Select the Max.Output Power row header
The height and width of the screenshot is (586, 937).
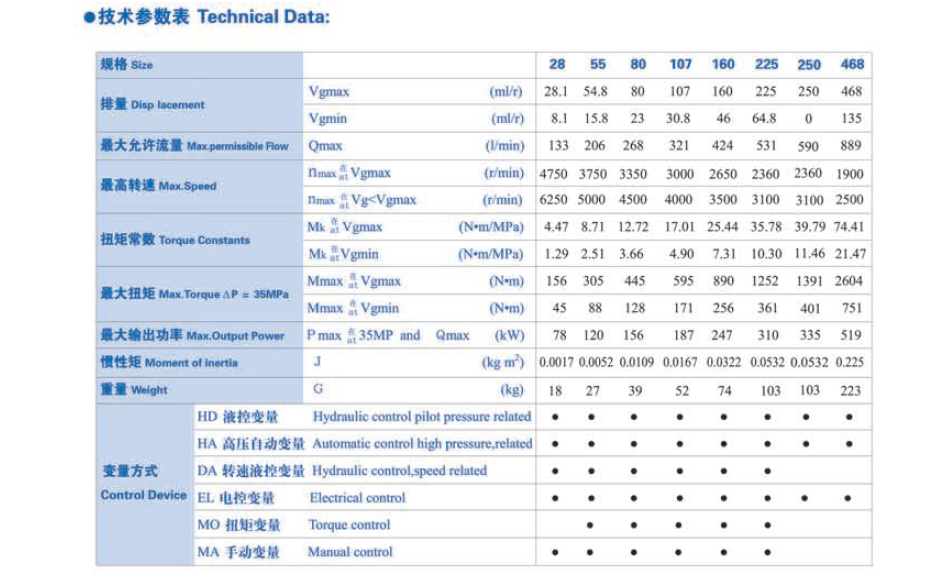point(192,336)
